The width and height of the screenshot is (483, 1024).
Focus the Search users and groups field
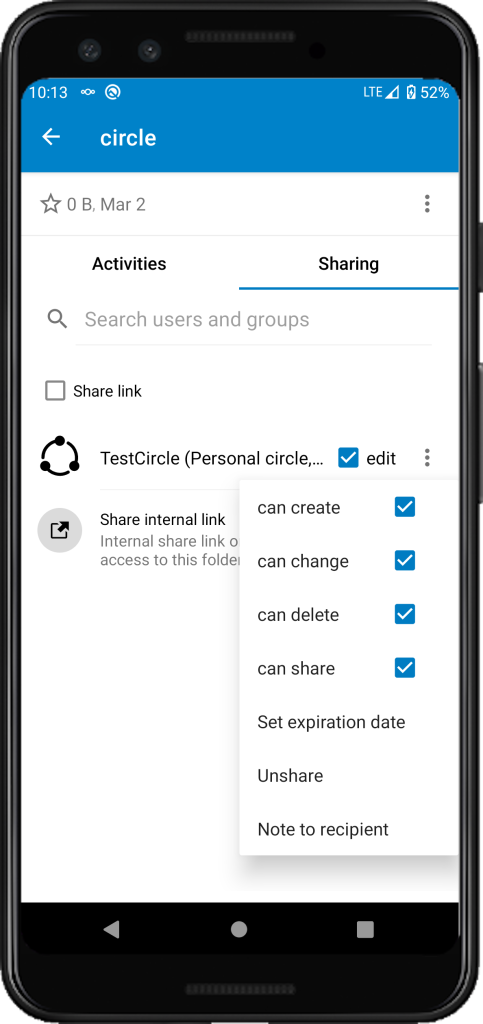click(x=253, y=319)
